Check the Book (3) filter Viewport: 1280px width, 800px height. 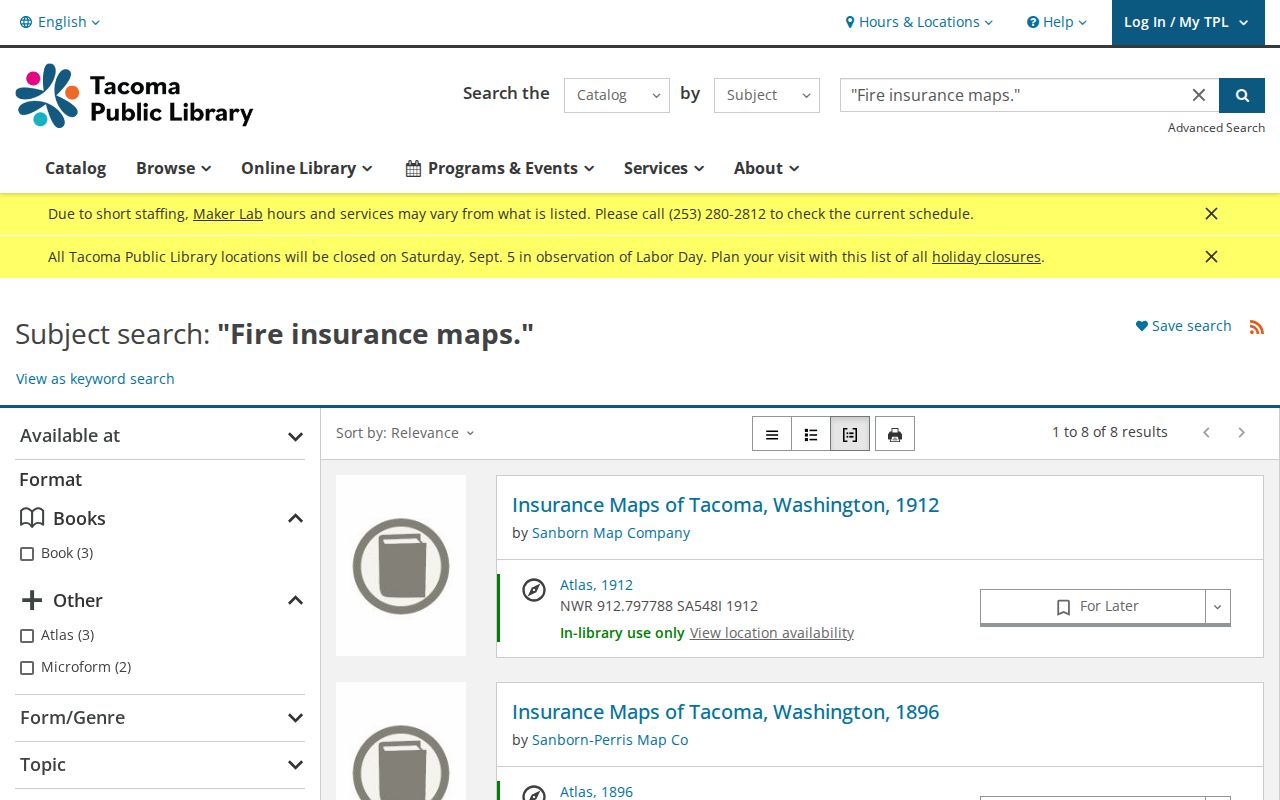pyautogui.click(x=27, y=554)
